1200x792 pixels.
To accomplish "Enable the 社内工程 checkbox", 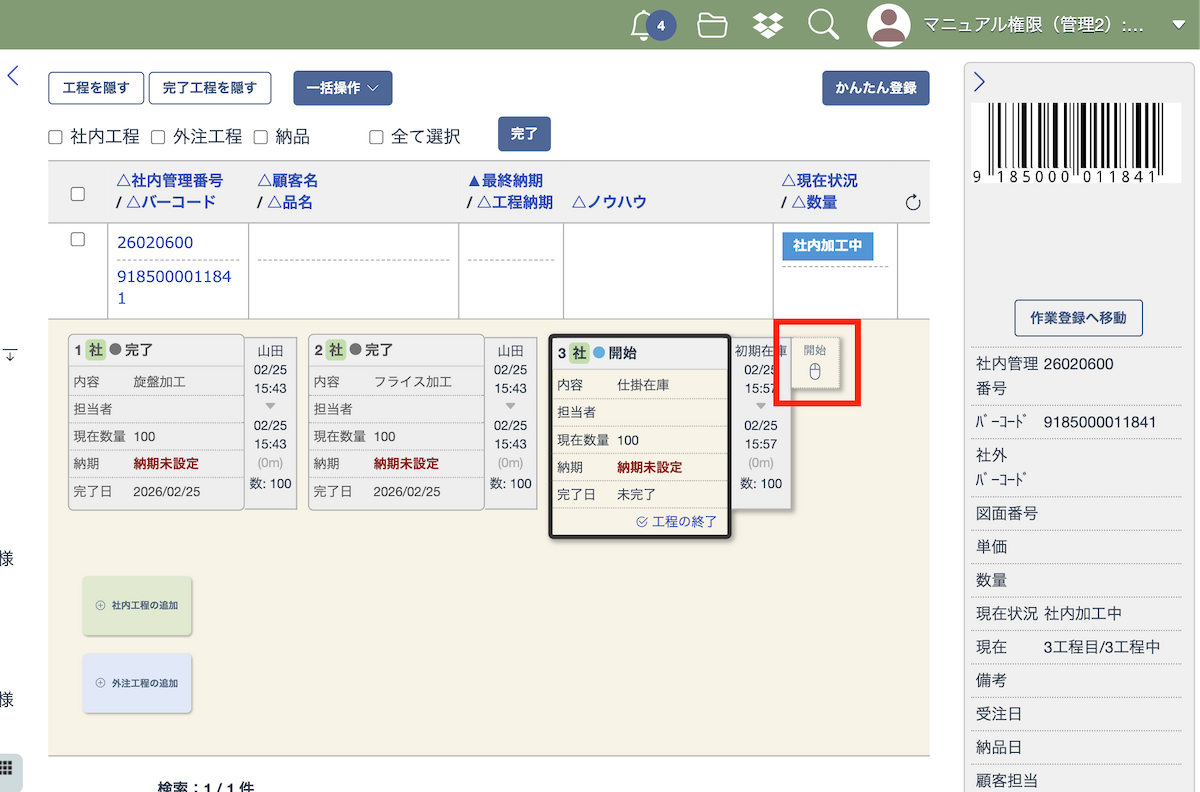I will coord(56,137).
